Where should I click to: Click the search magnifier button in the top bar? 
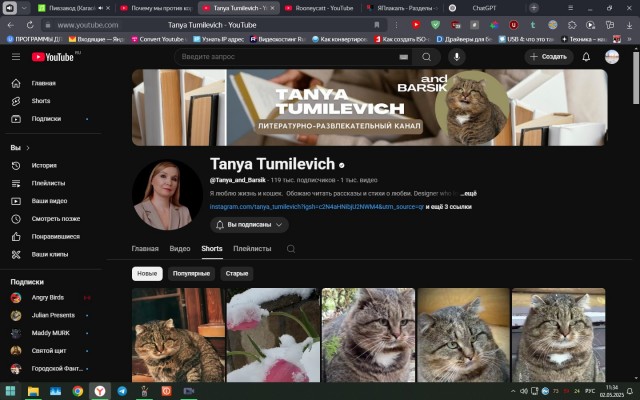pos(427,57)
